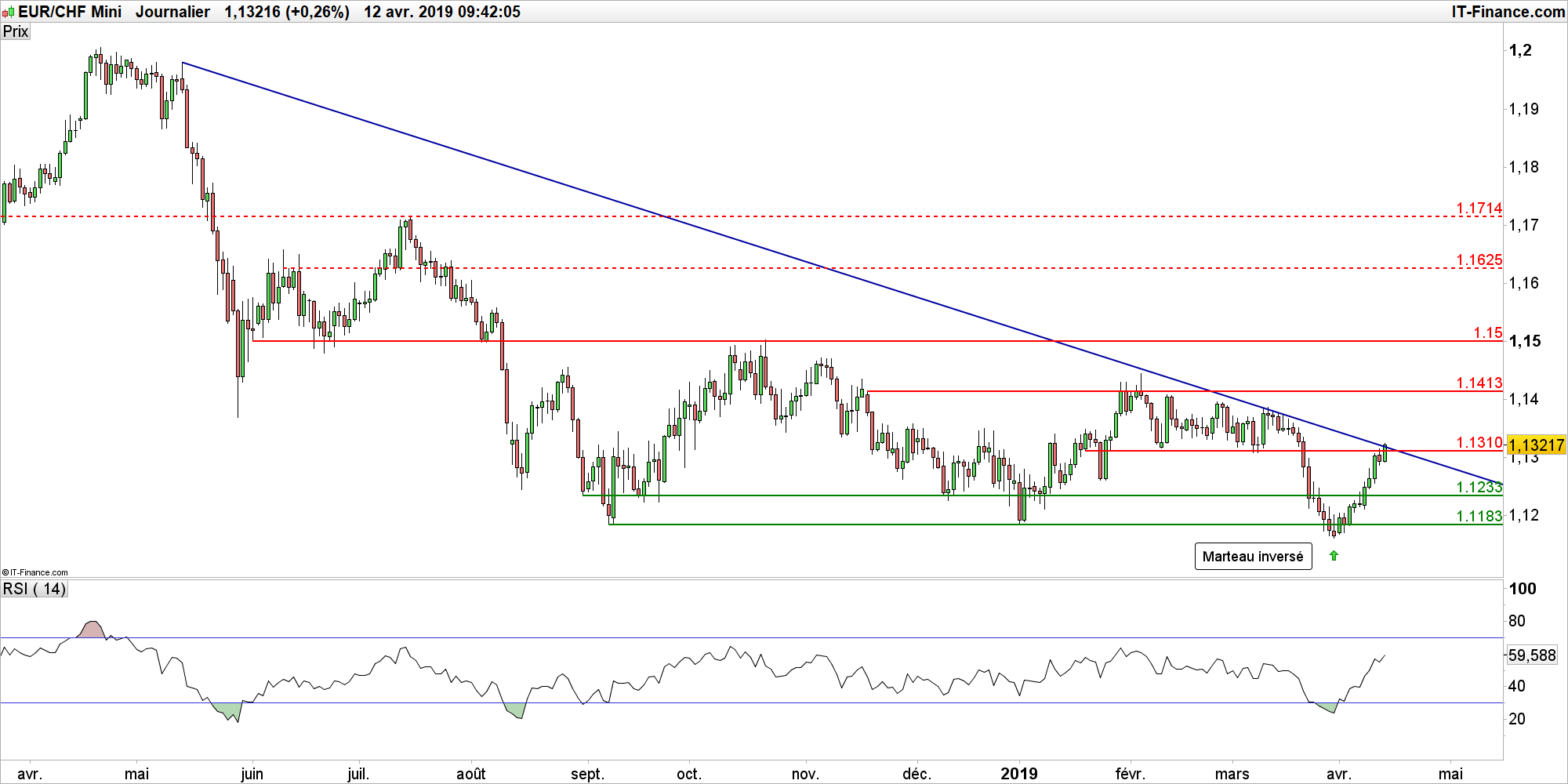Click the RSI axis value 80

pos(1517,621)
